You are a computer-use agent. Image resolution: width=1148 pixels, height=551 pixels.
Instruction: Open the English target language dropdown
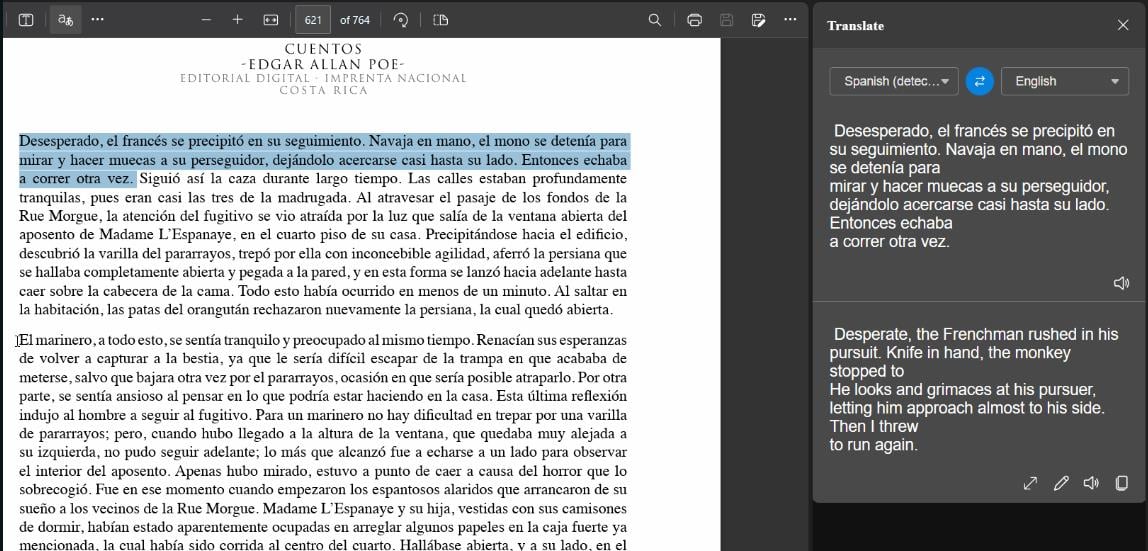click(x=1065, y=81)
